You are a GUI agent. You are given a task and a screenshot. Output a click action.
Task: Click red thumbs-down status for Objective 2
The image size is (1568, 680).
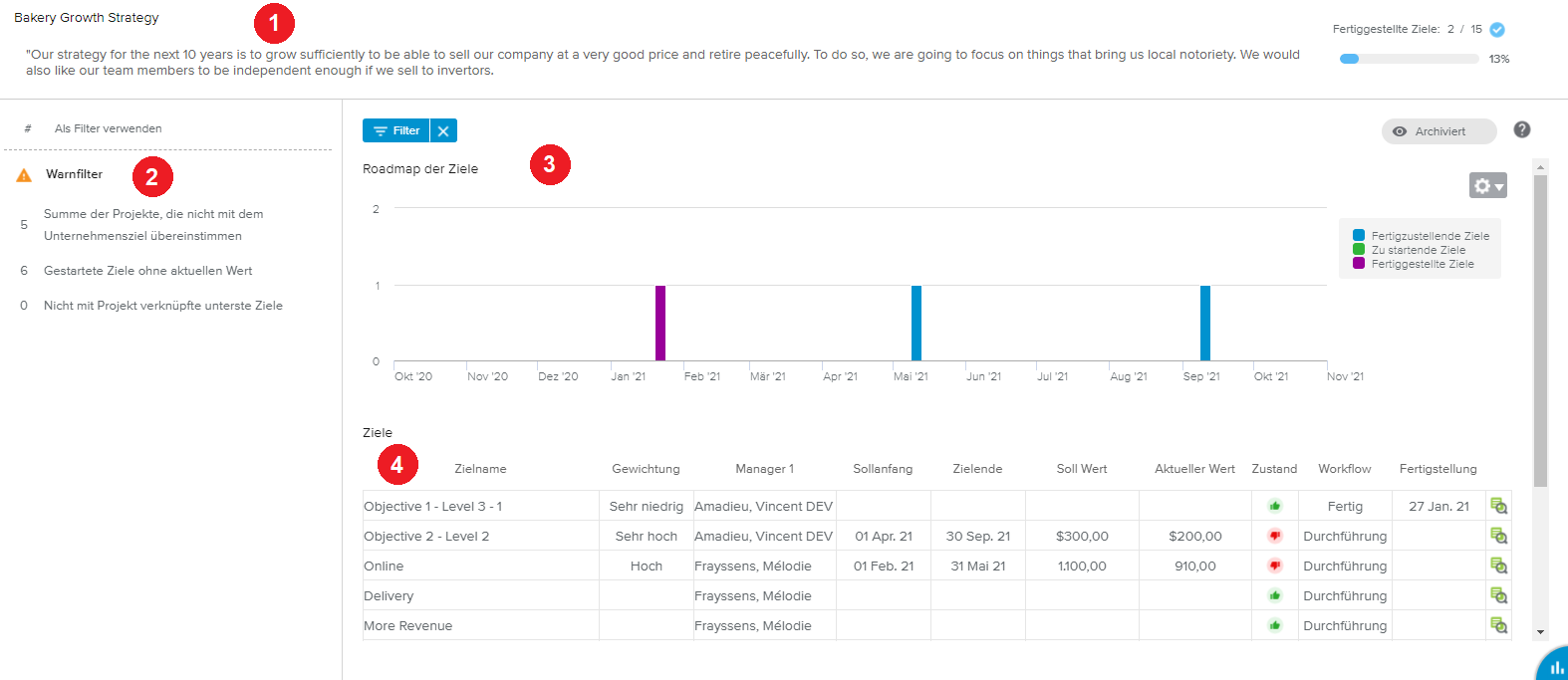point(1274,536)
